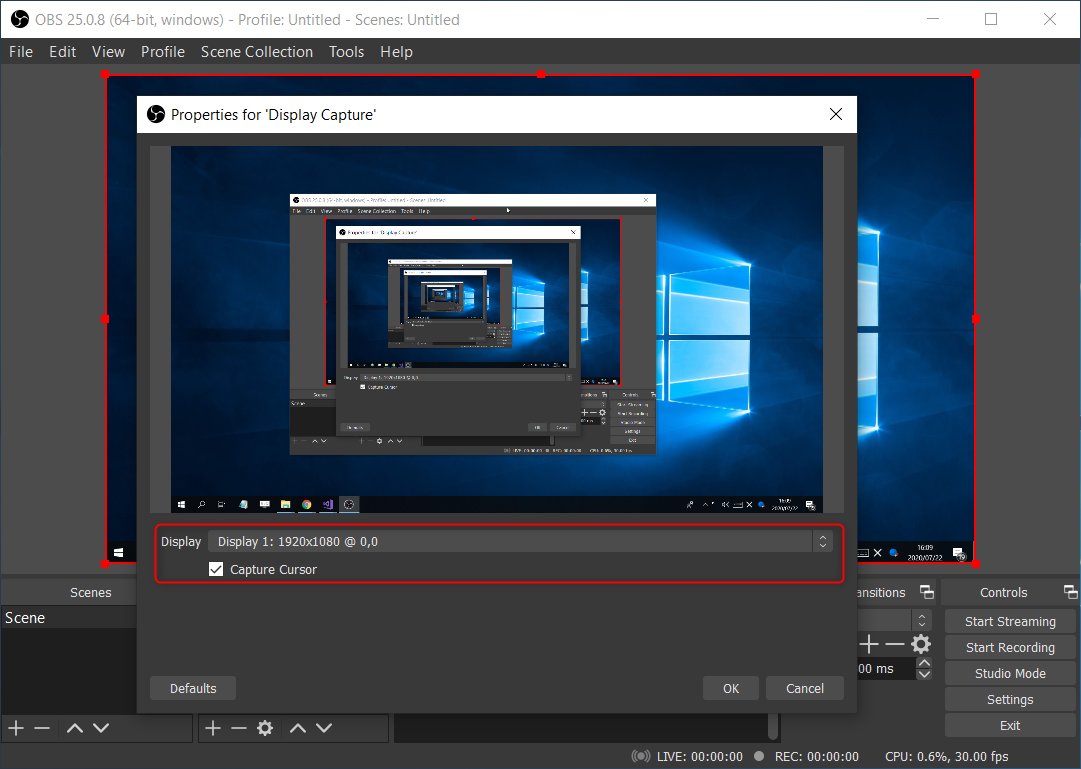
Task: Open OBS Settings from Controls
Action: coord(1010,699)
